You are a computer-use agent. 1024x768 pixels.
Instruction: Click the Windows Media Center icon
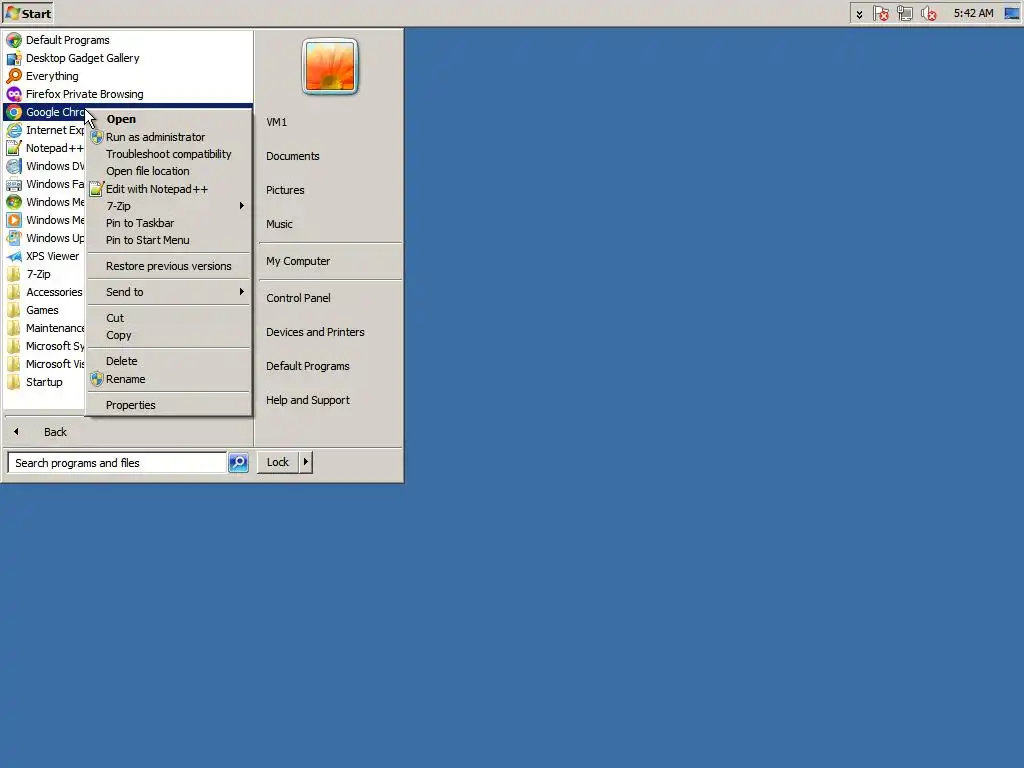[14, 202]
